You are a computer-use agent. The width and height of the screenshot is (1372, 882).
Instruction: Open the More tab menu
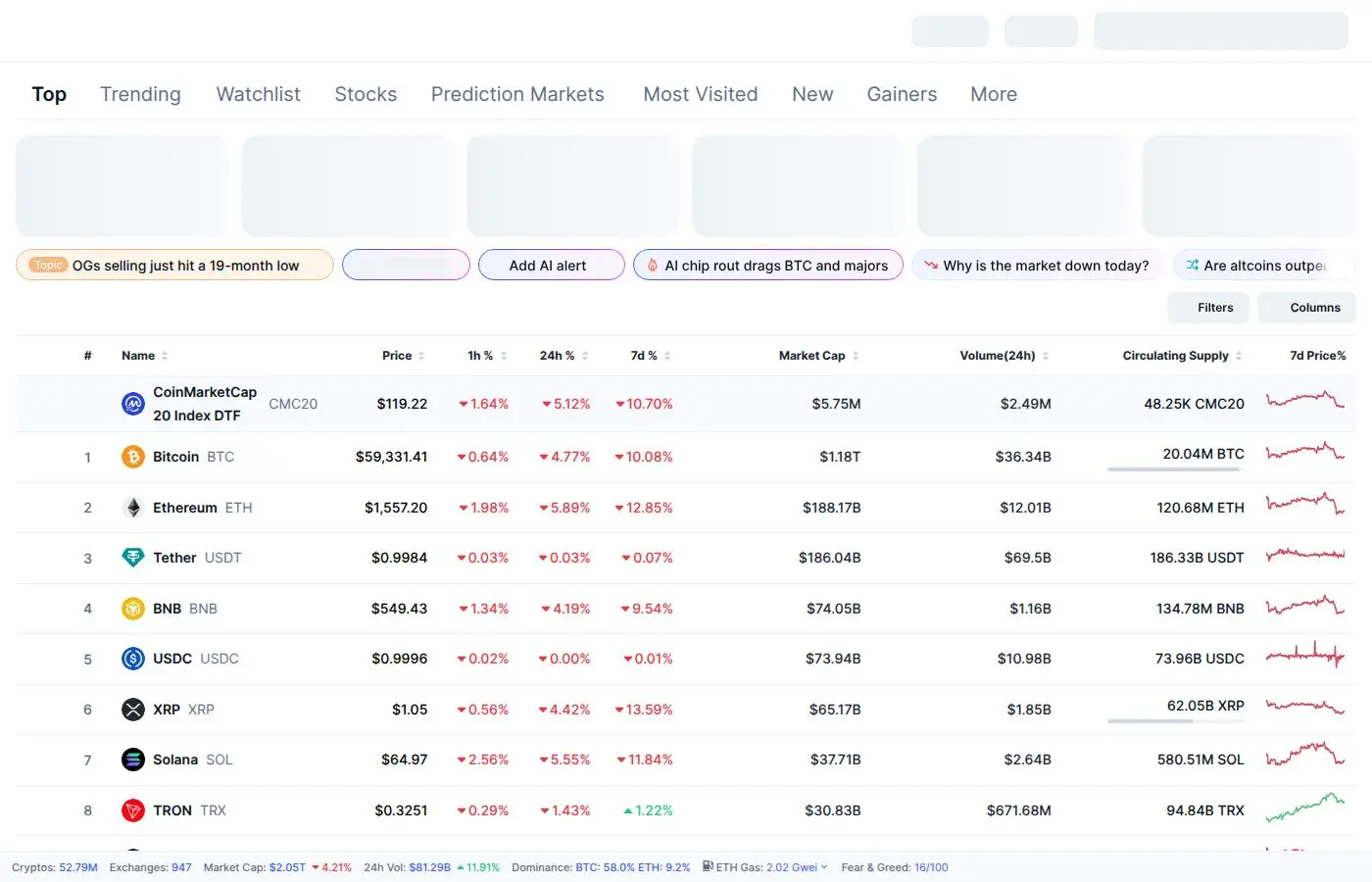(x=994, y=94)
